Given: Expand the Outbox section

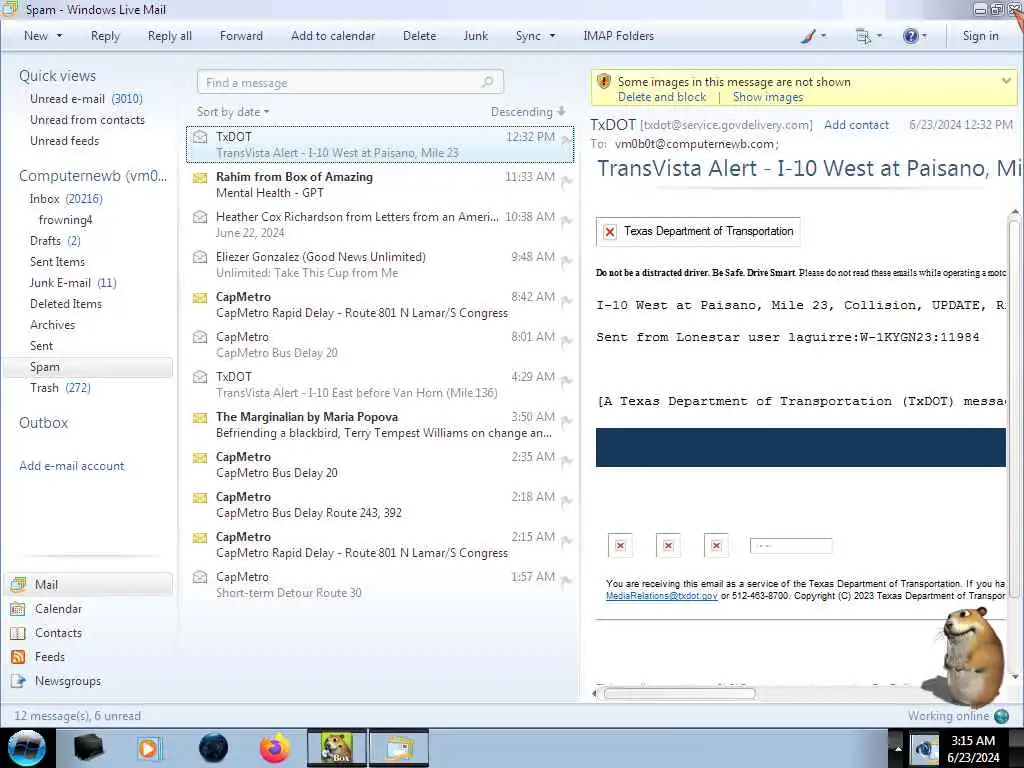Looking at the screenshot, I should coord(44,423).
